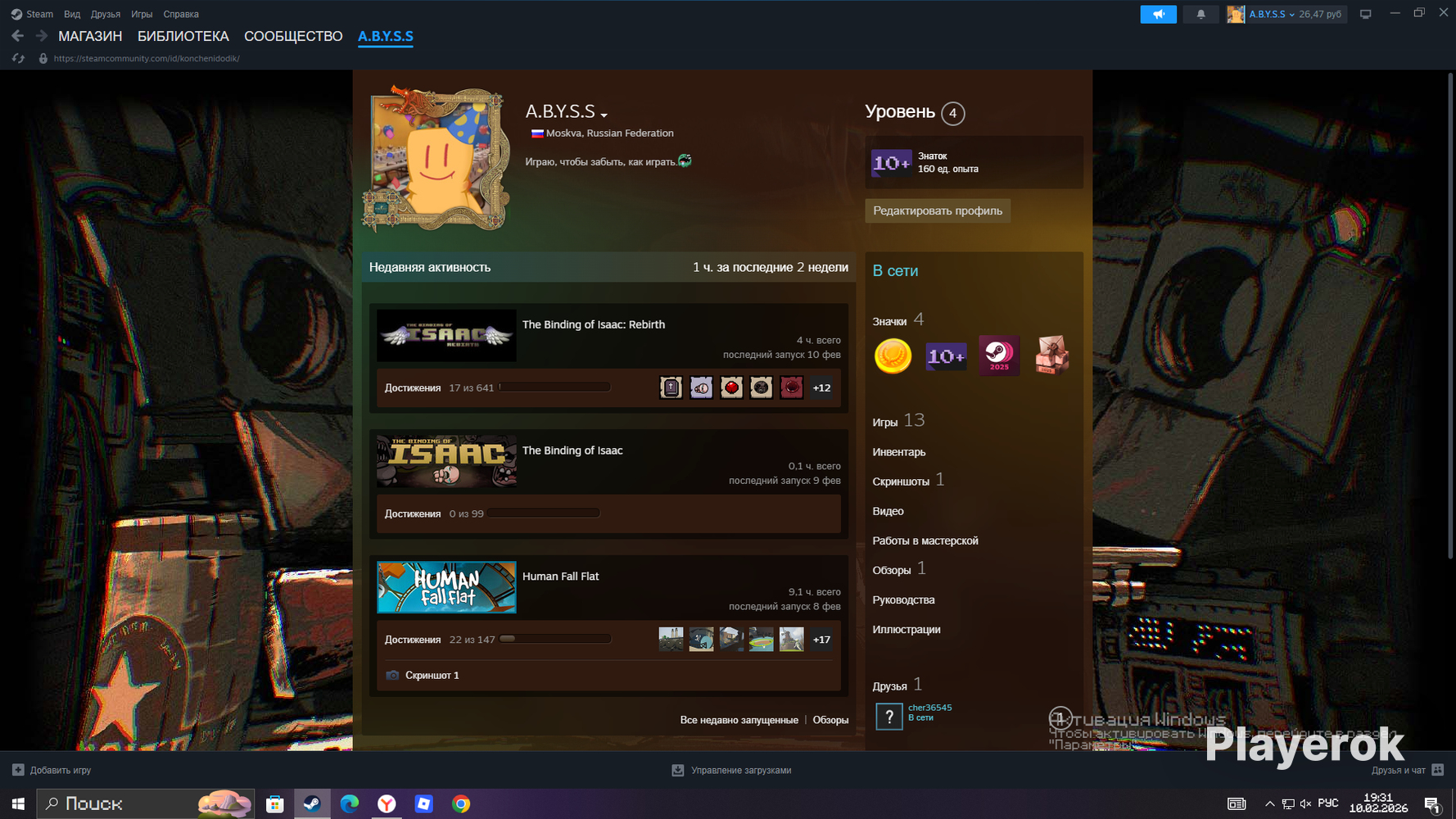Open Управление загрузками
1456x819 pixels.
(731, 770)
